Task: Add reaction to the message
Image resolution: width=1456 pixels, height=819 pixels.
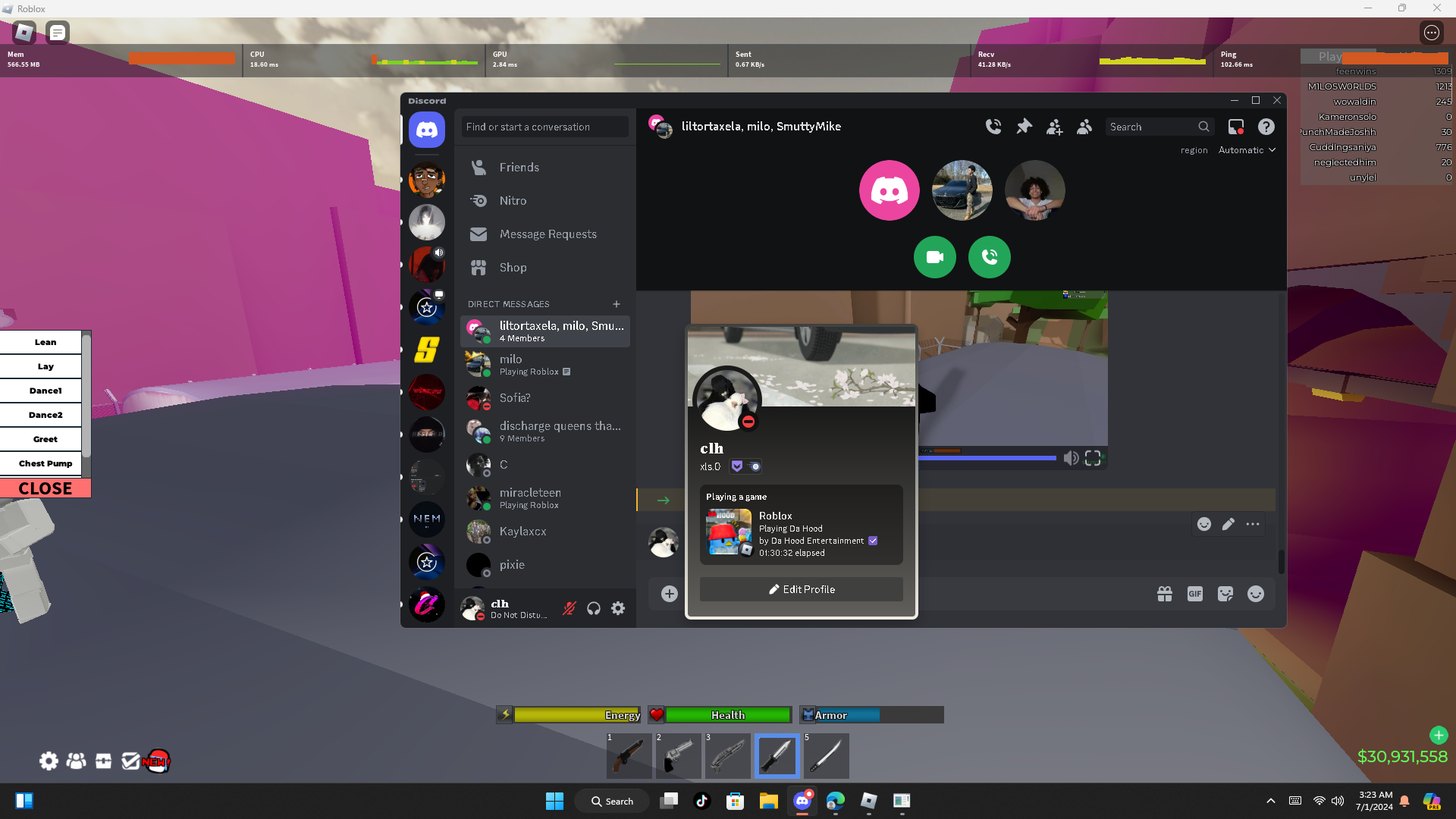Action: tap(1204, 524)
